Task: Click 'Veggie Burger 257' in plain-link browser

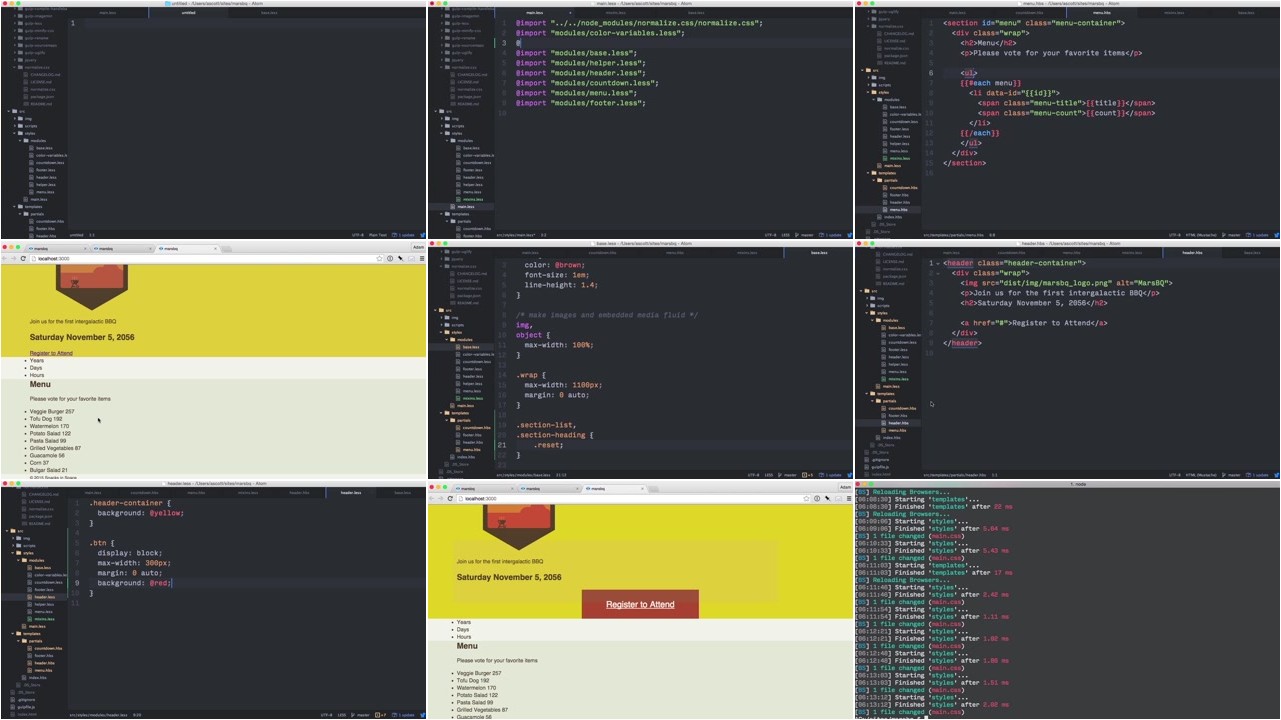Action: point(52,411)
